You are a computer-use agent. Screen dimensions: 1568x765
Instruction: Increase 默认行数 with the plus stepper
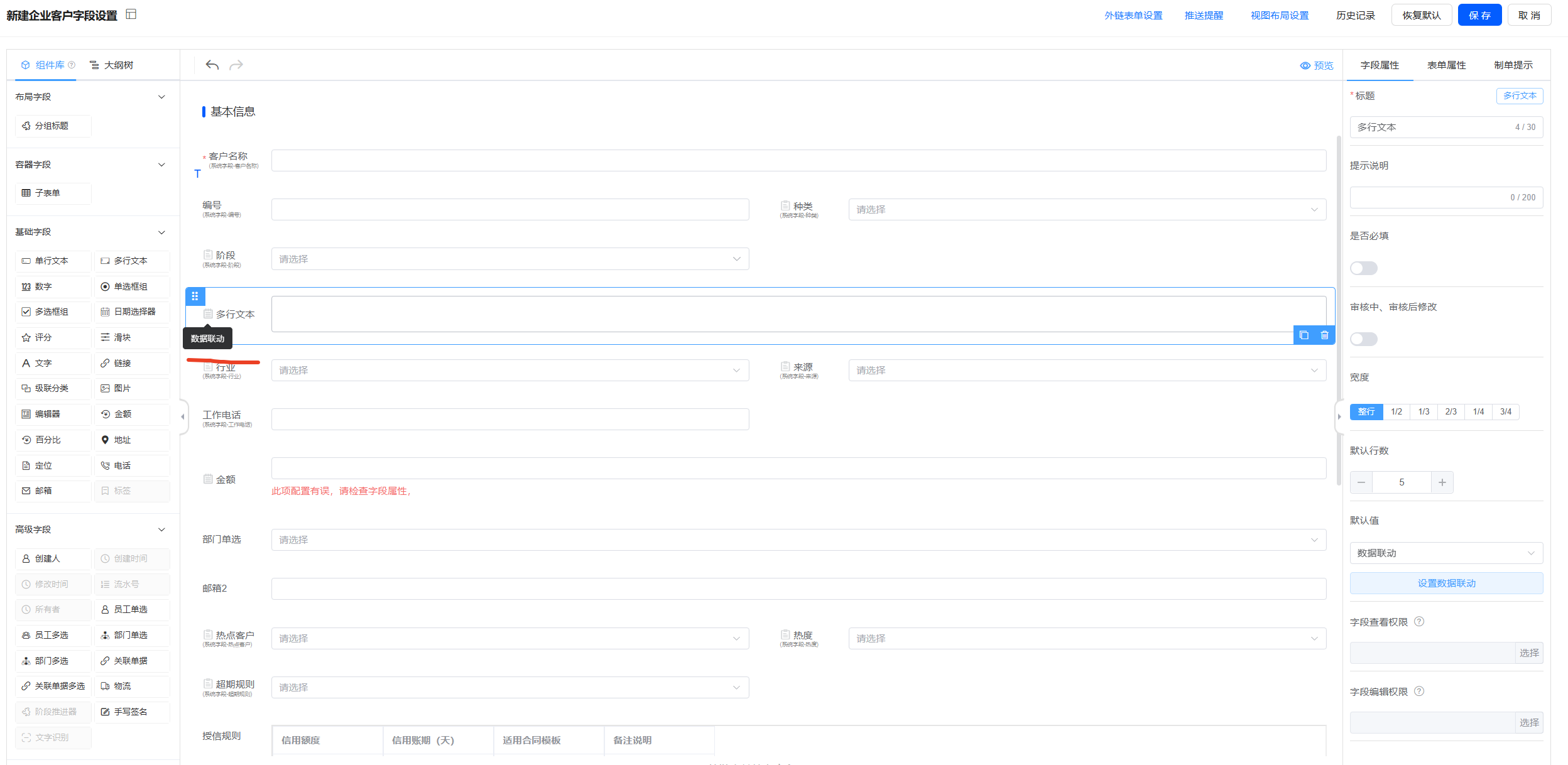click(x=1442, y=482)
